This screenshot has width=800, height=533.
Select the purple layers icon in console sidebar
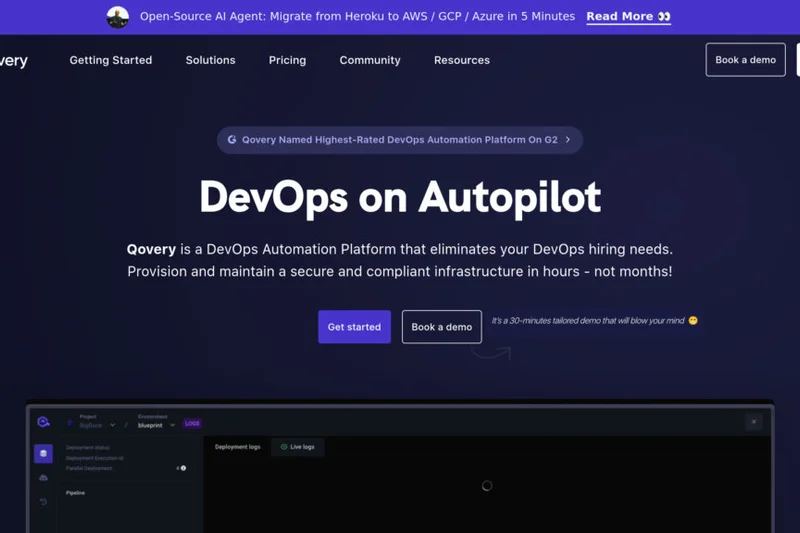pos(43,454)
